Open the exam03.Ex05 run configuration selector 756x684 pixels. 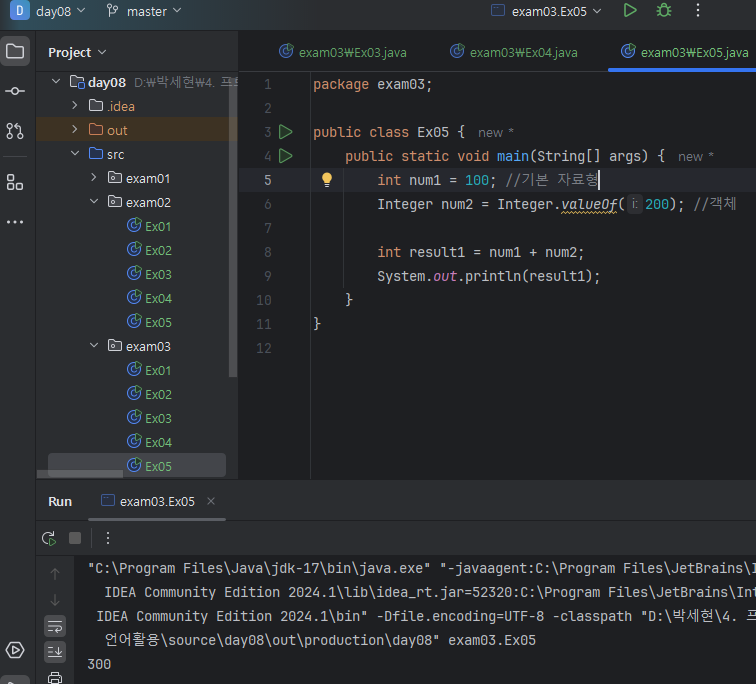click(547, 11)
